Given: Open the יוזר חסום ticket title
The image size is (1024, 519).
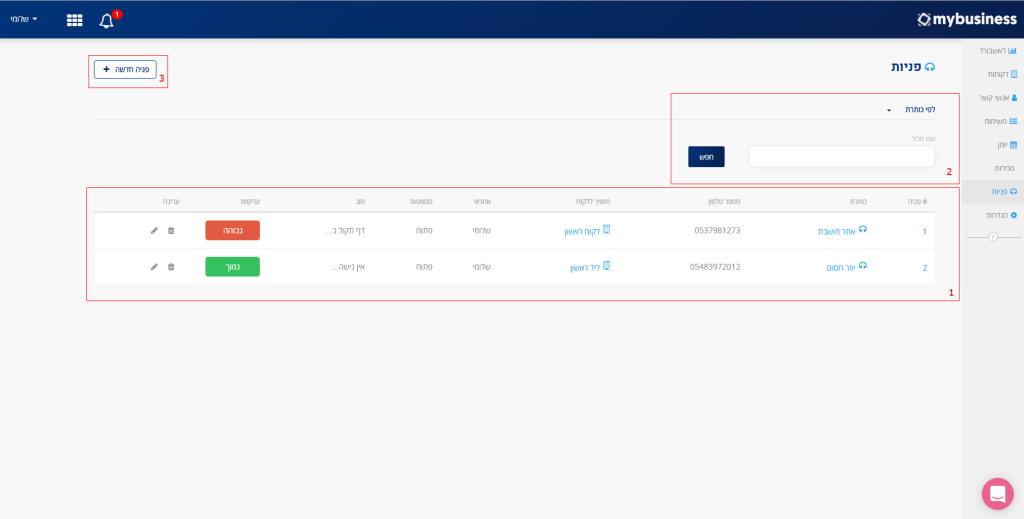Looking at the screenshot, I should 841,268.
